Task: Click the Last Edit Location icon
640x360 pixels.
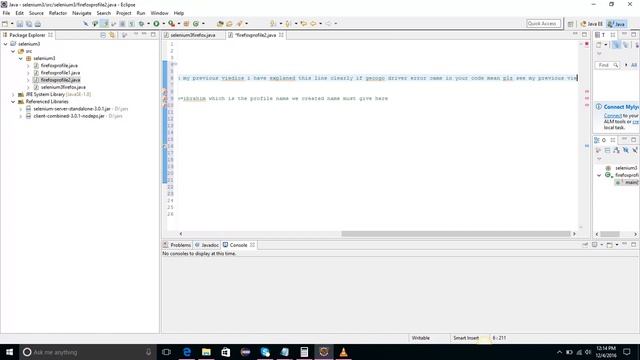Action: 303,24
